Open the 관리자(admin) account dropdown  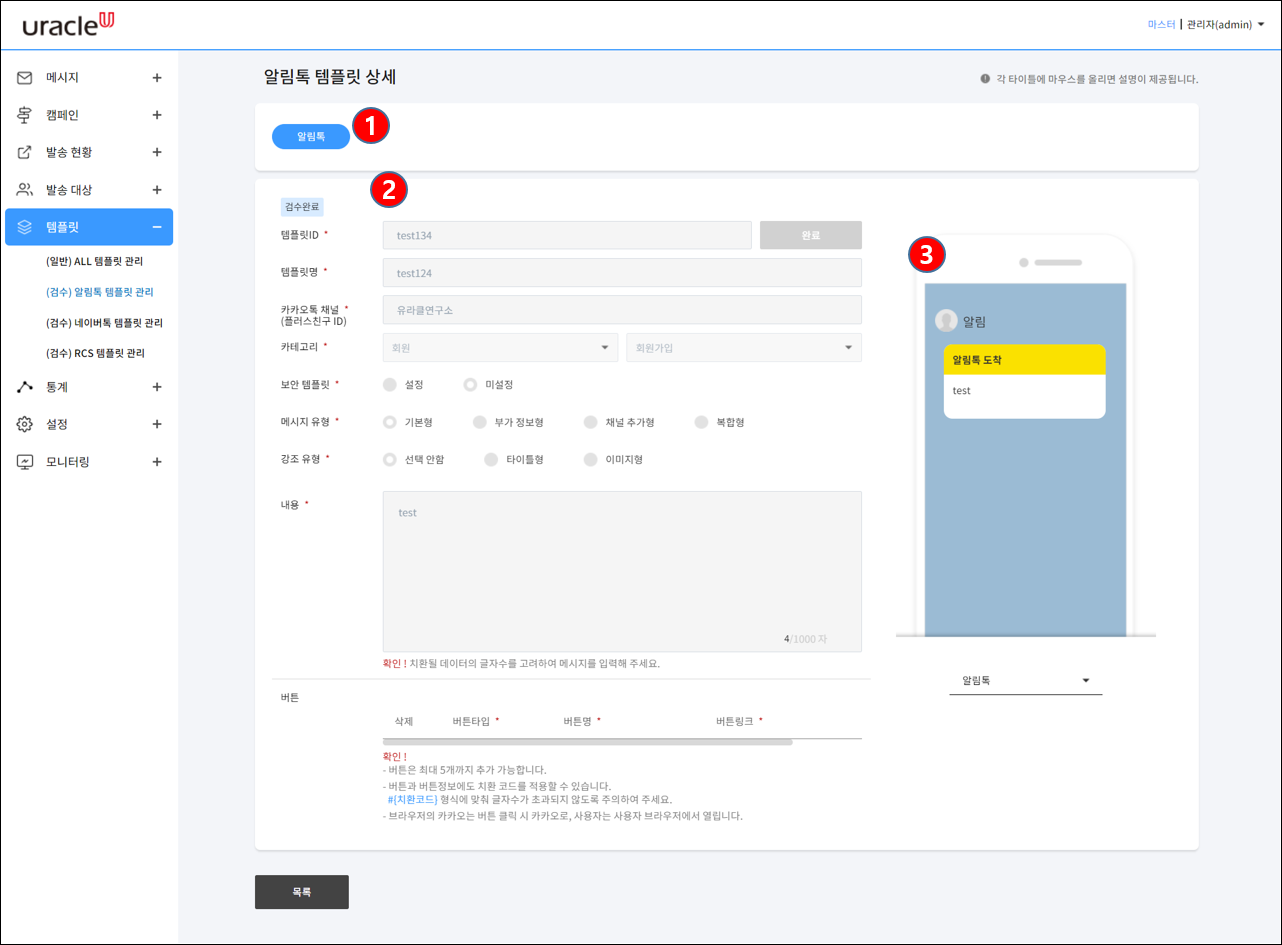1225,24
